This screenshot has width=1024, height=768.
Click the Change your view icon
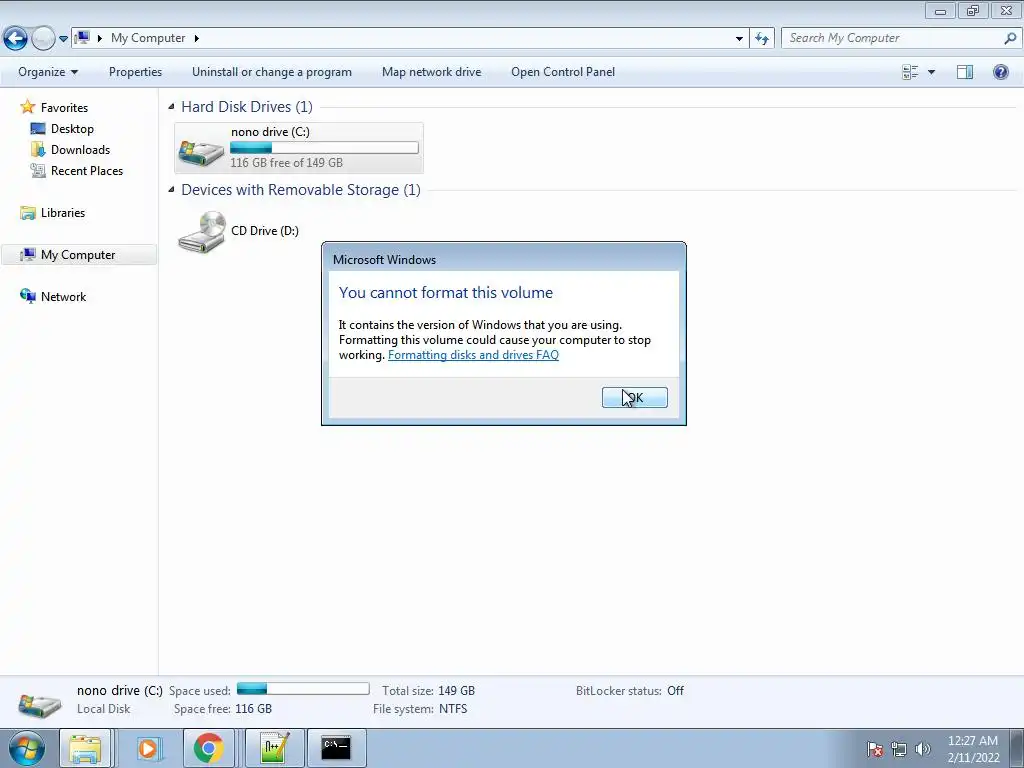[x=910, y=72]
